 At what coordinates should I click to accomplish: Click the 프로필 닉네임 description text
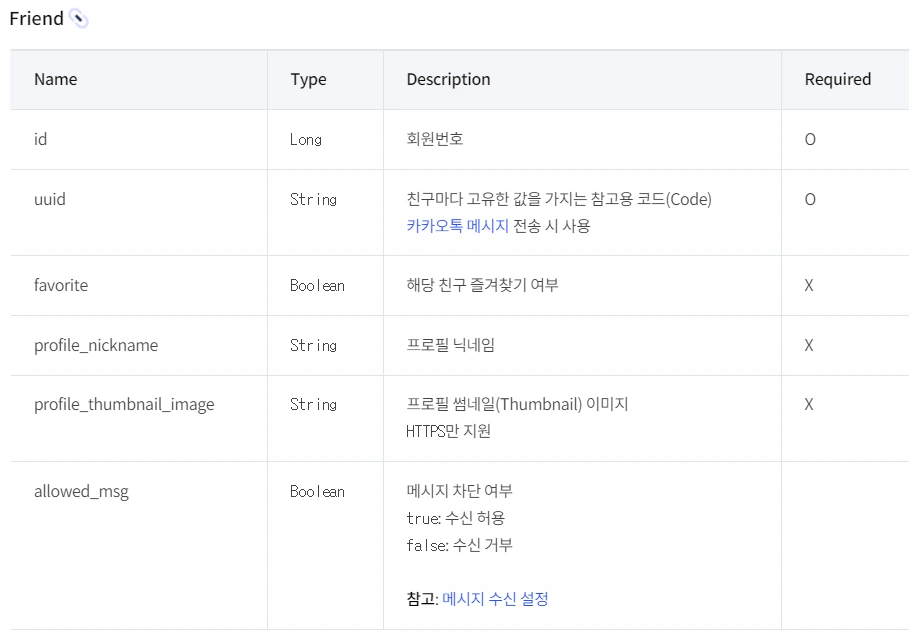450,346
